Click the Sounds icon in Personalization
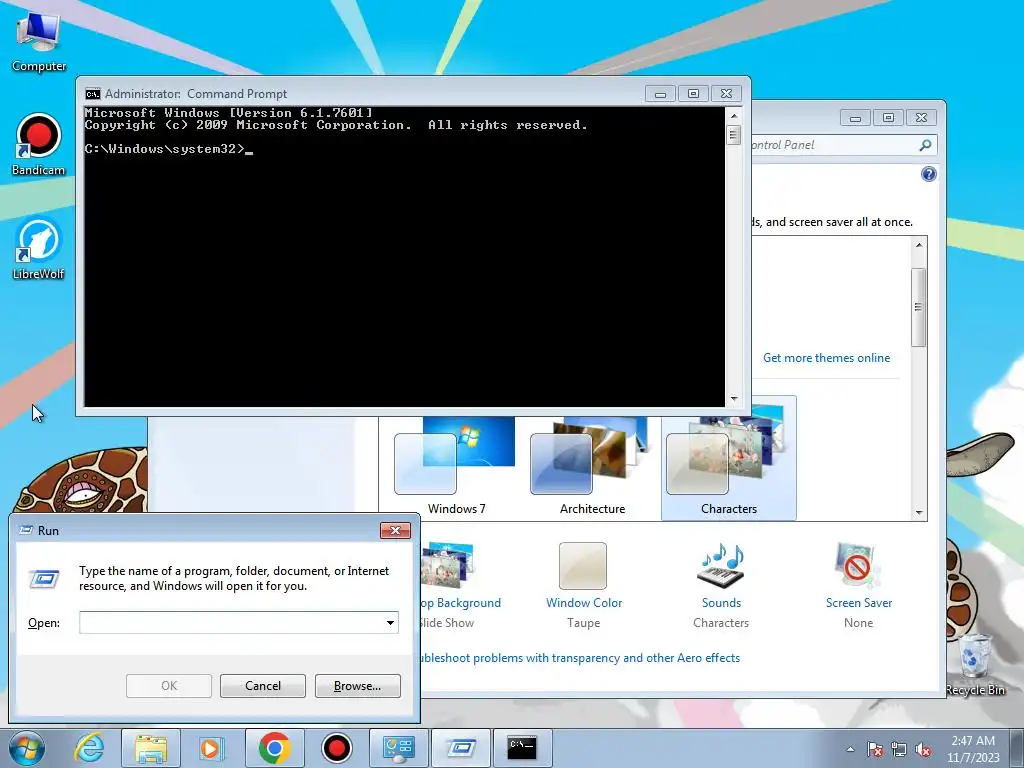 721,565
